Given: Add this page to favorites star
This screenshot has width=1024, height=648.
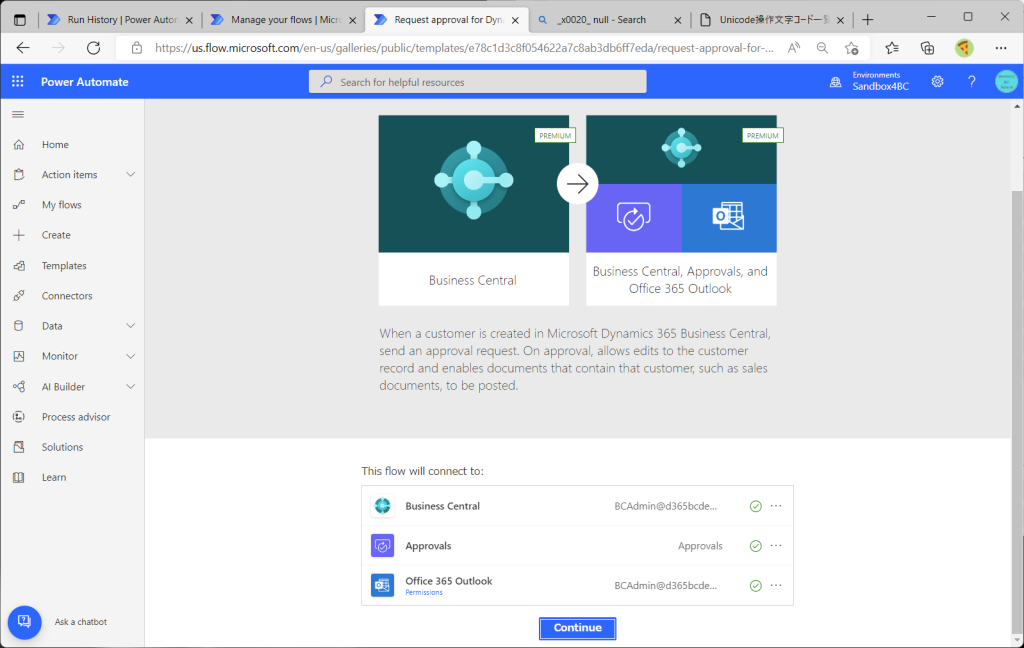Looking at the screenshot, I should (x=852, y=48).
